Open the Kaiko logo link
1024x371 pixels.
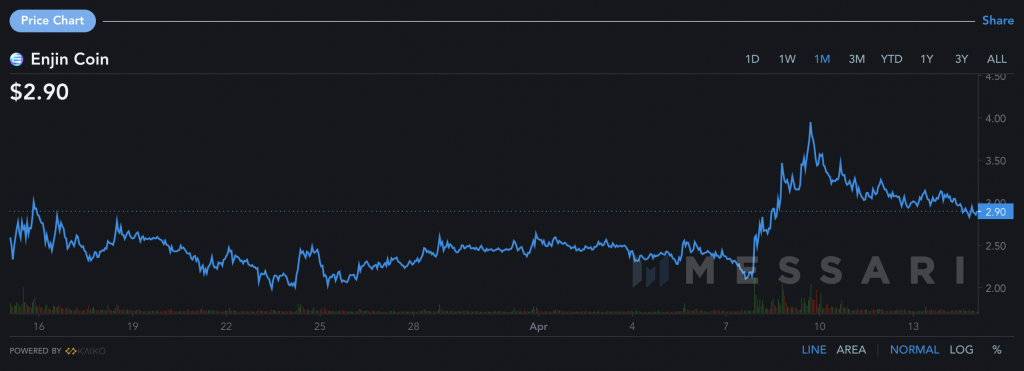pyautogui.click(x=85, y=351)
